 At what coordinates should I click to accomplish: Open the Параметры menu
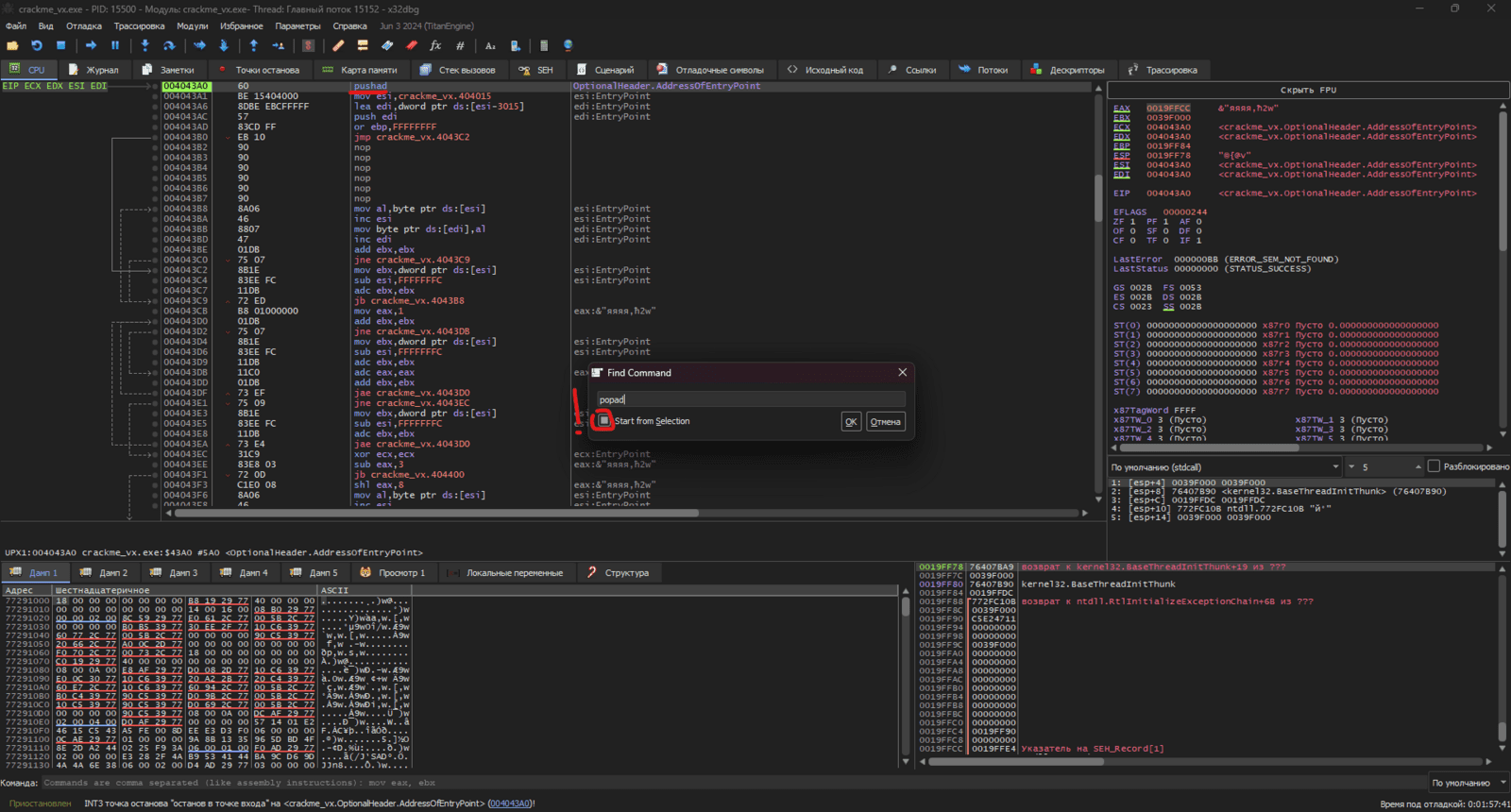297,26
